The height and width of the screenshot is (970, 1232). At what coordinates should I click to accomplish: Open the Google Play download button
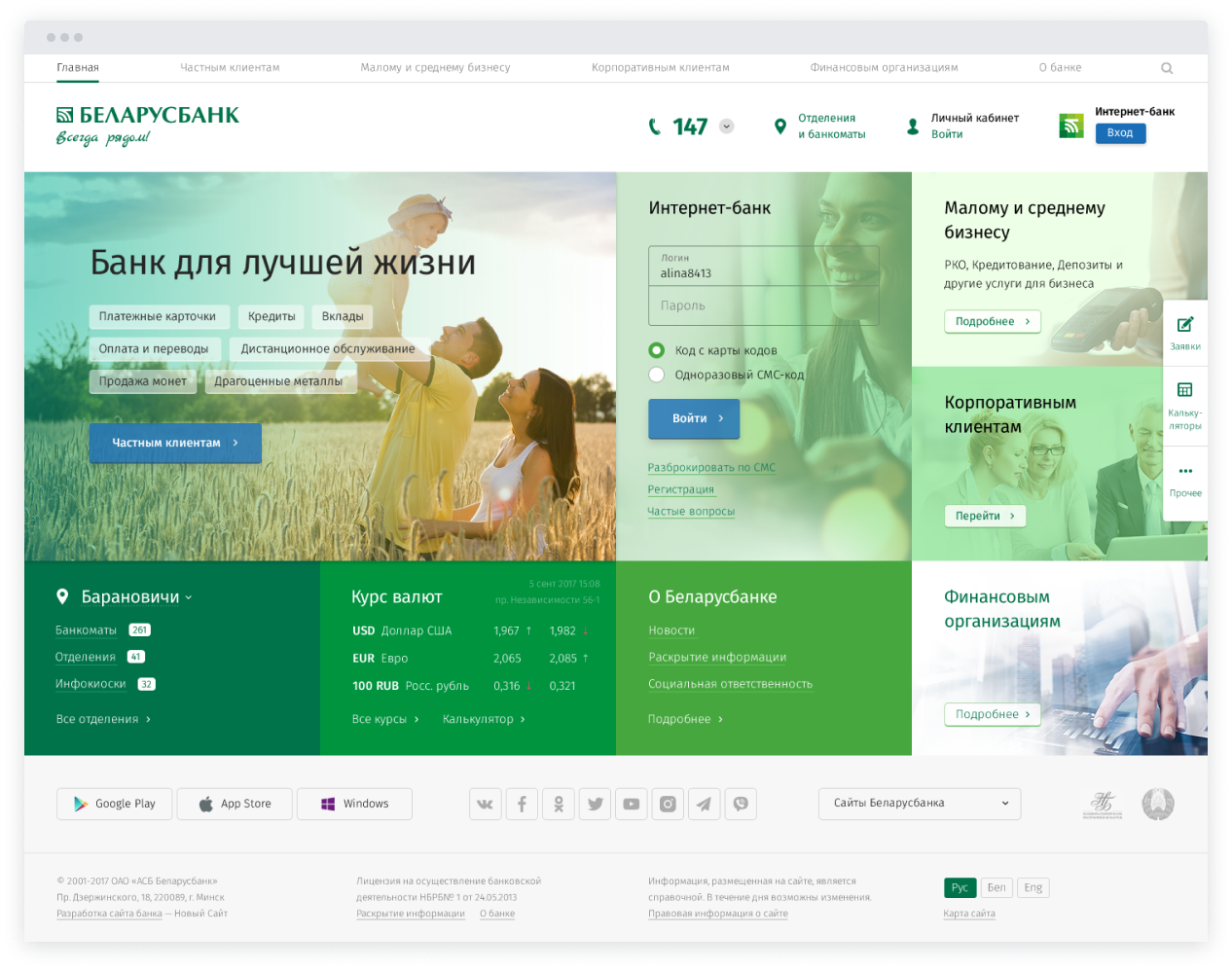pyautogui.click(x=115, y=804)
